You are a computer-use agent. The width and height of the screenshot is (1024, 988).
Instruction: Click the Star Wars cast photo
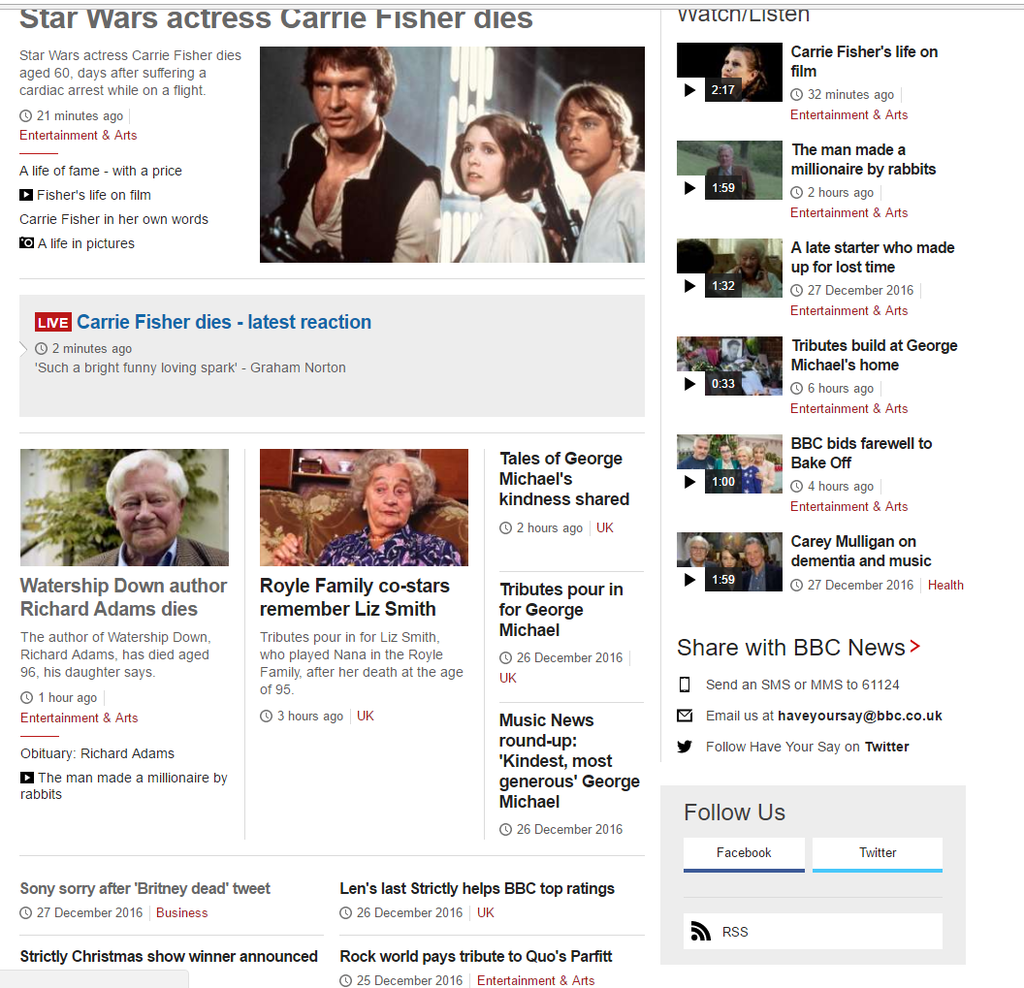[x=452, y=155]
